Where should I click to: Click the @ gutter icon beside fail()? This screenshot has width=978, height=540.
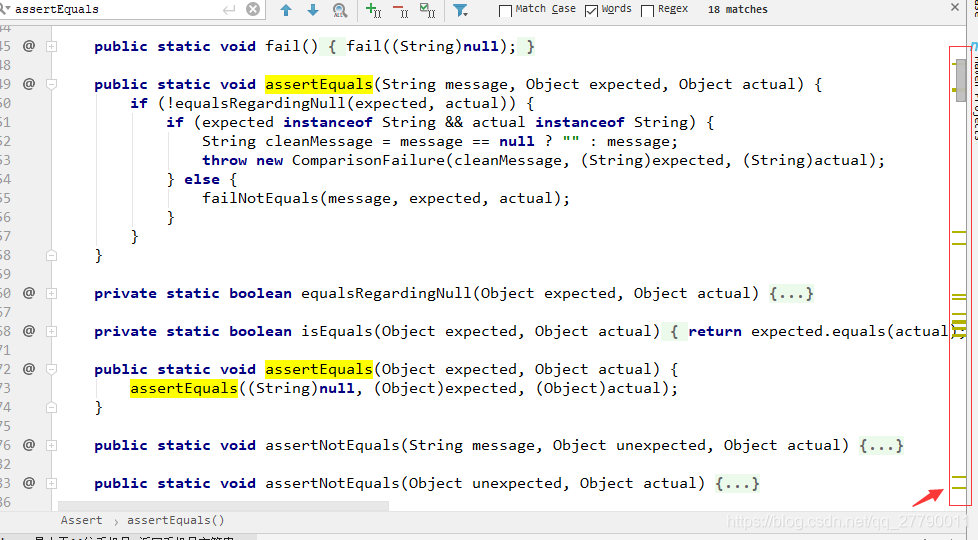click(29, 46)
